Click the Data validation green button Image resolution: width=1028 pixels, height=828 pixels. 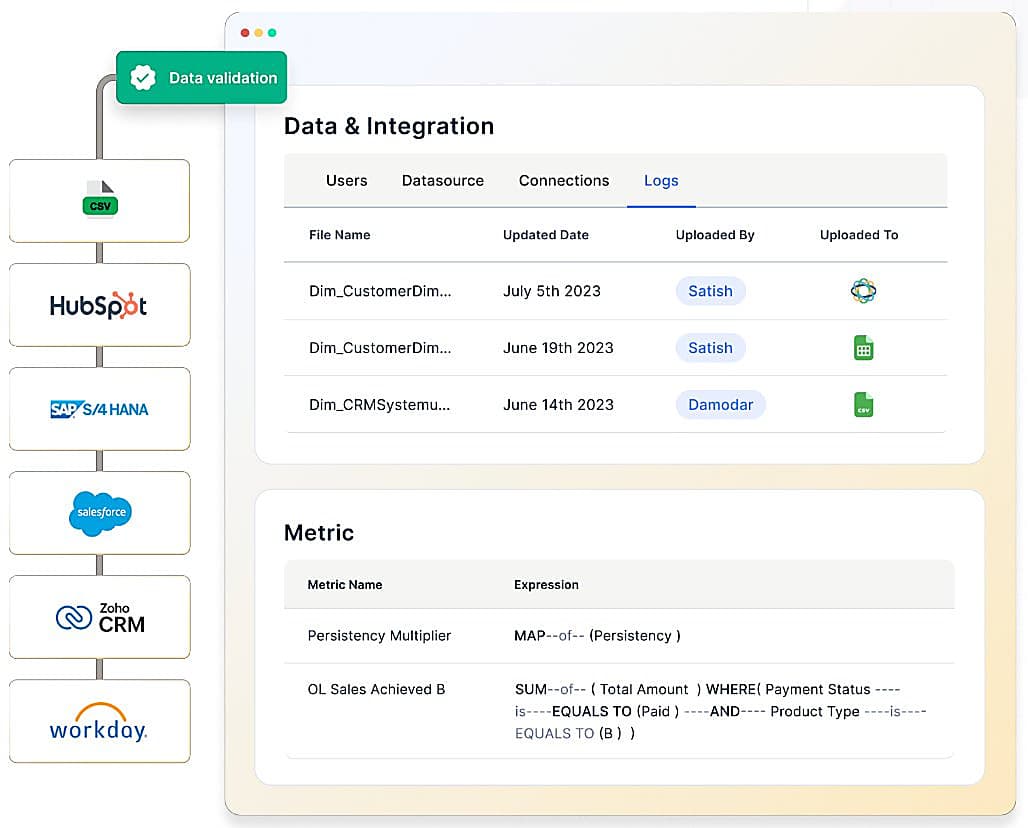(201, 77)
